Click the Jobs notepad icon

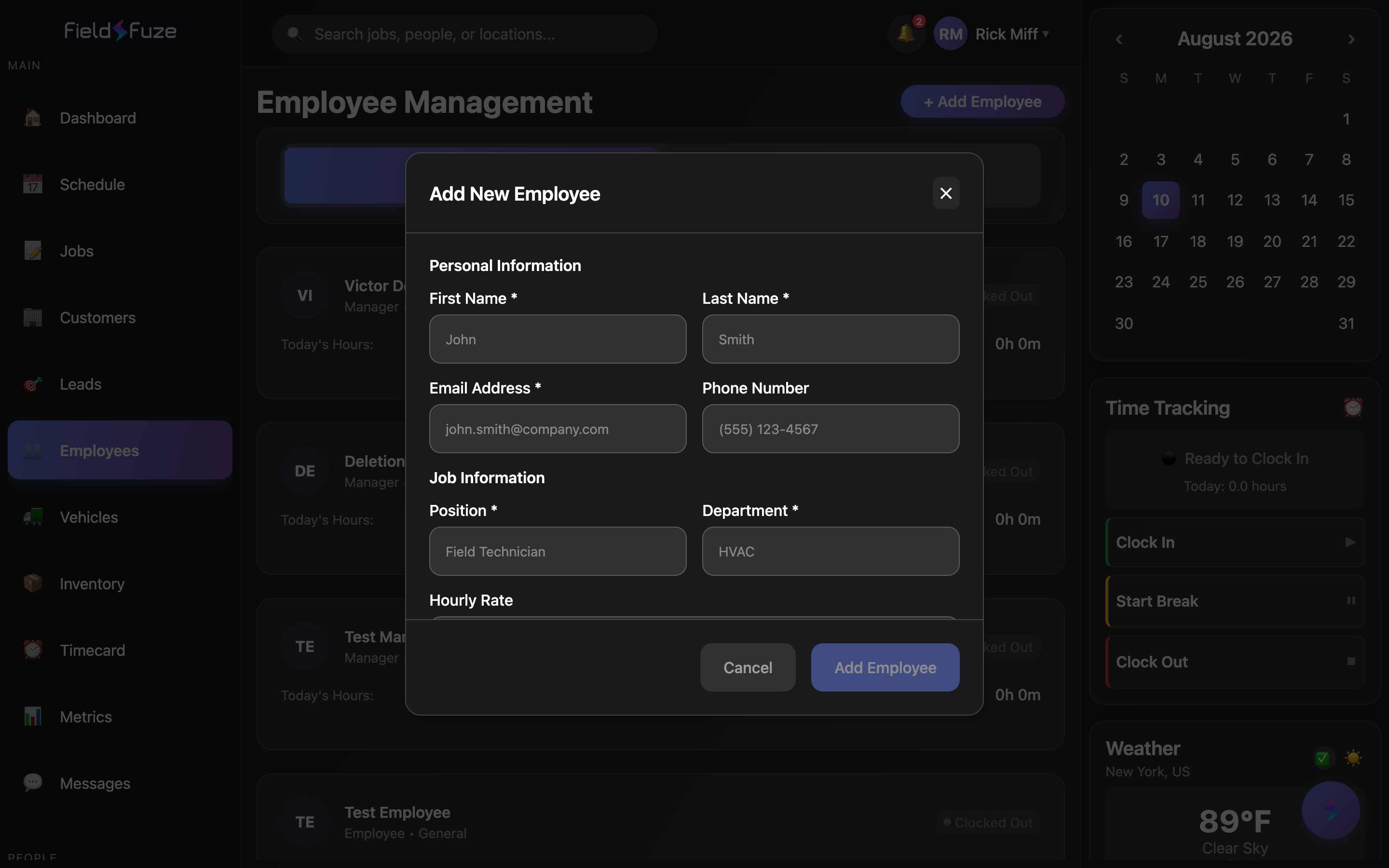pos(33,250)
